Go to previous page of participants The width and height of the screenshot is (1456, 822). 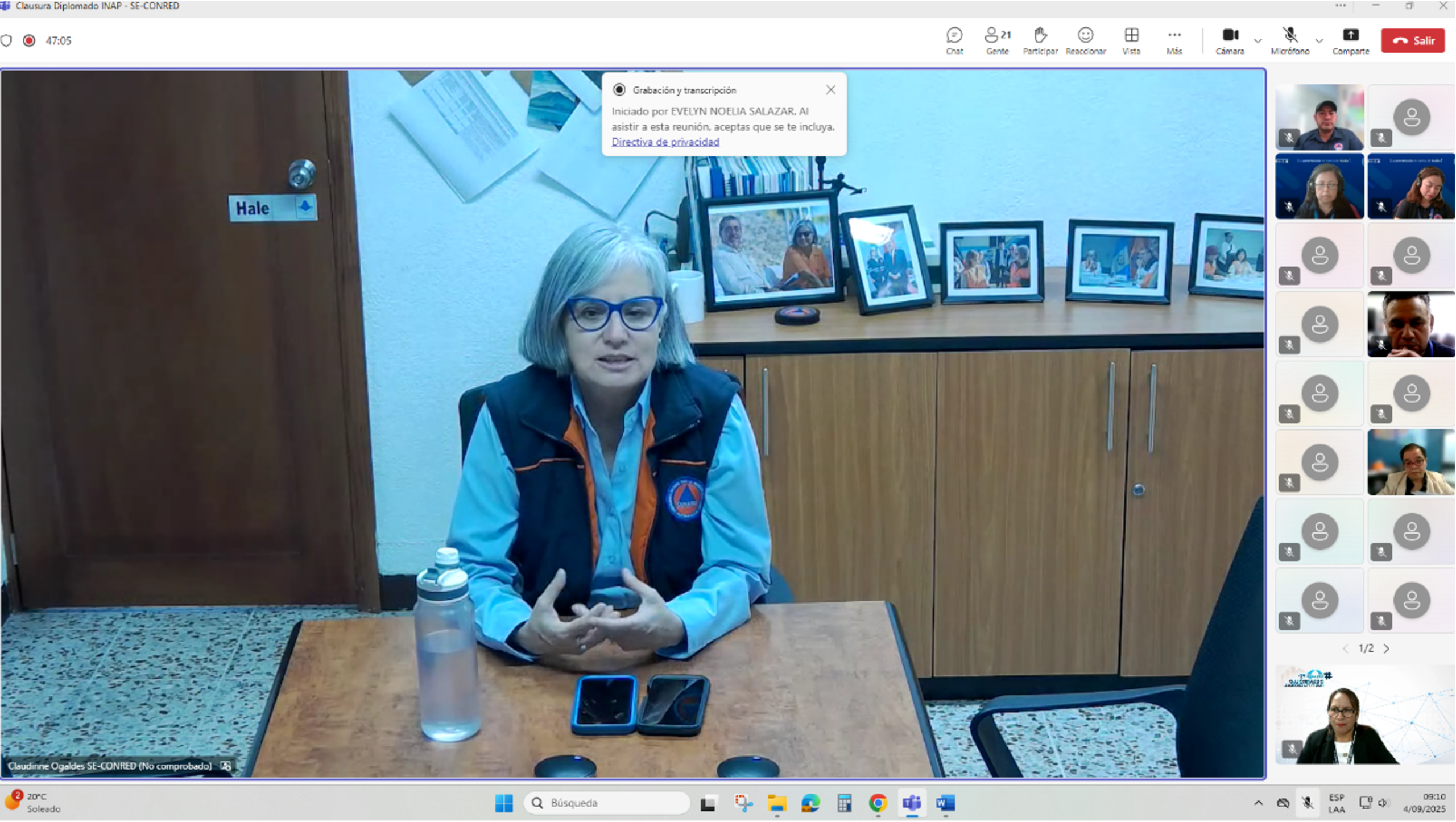(x=1346, y=648)
